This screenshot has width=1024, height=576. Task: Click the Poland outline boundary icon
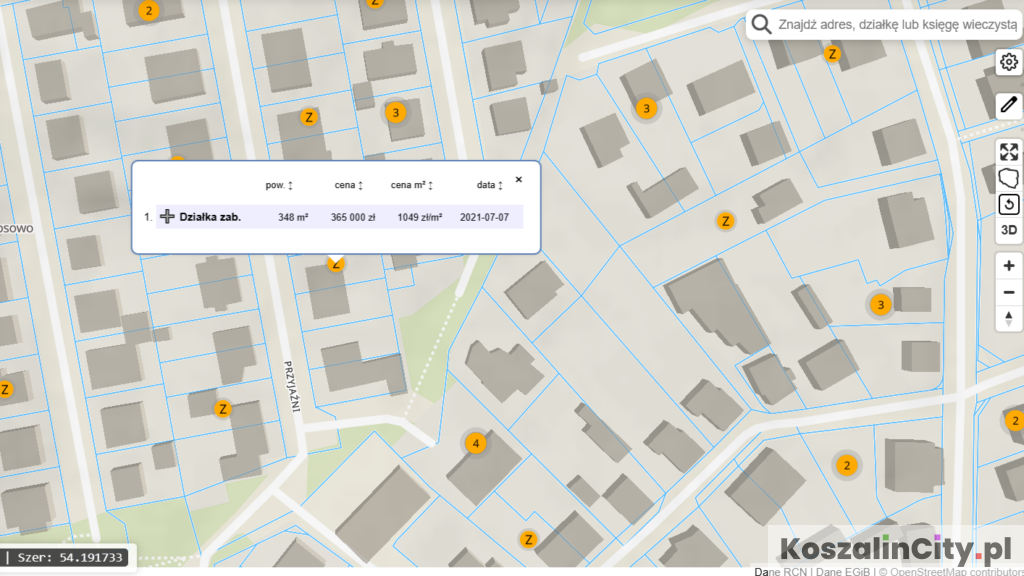pos(1009,178)
